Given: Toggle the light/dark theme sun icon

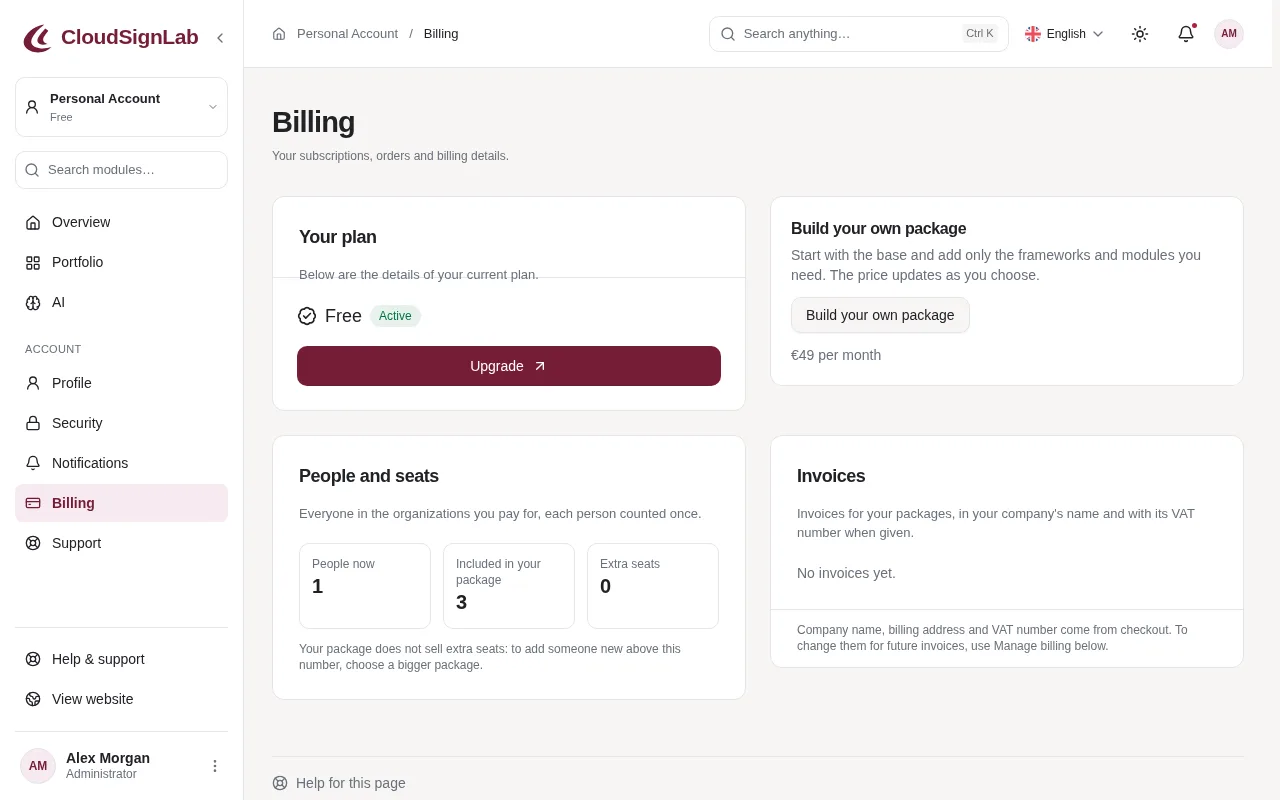Looking at the screenshot, I should pyautogui.click(x=1140, y=34).
